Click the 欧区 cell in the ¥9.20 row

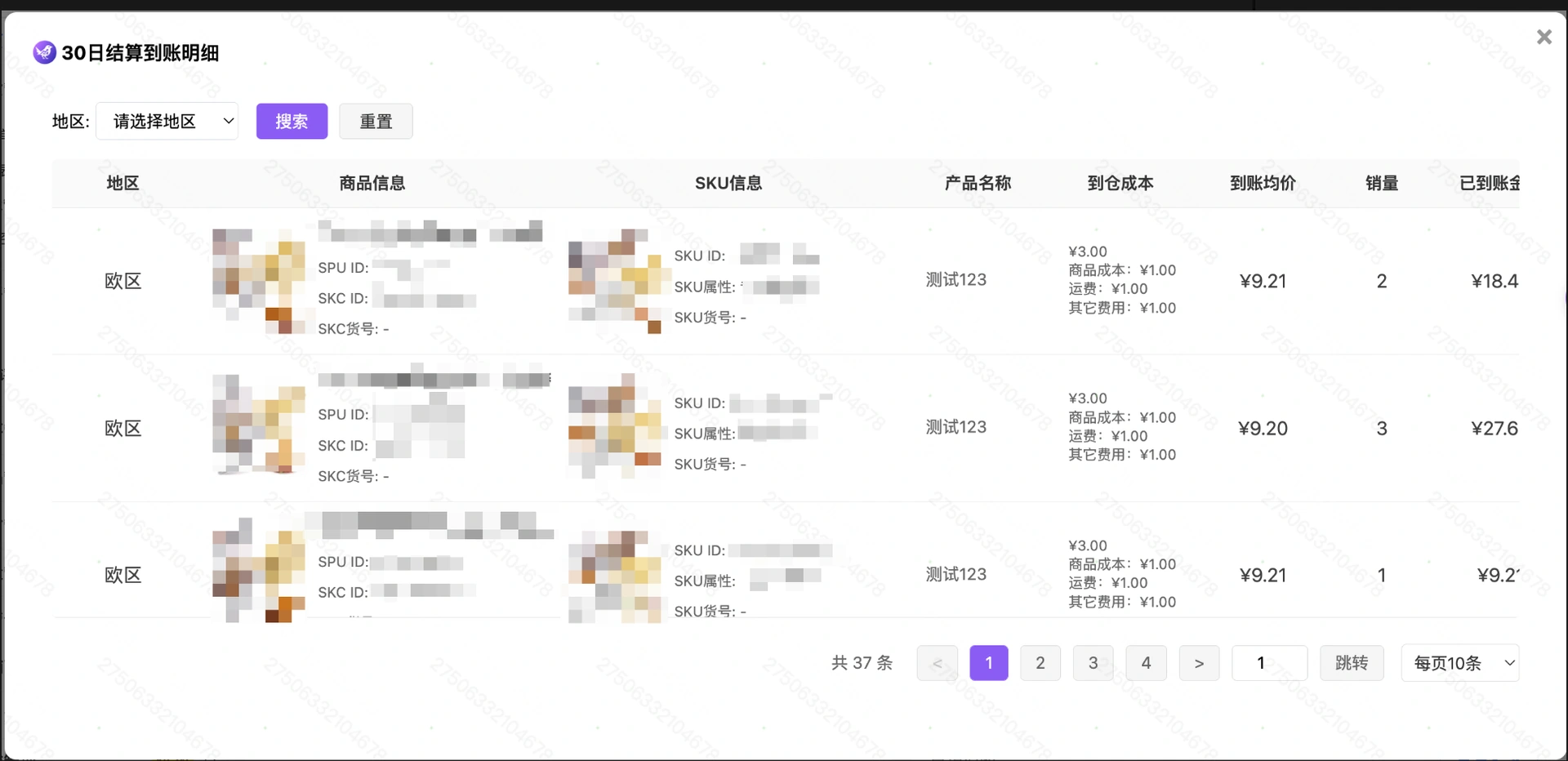point(123,428)
